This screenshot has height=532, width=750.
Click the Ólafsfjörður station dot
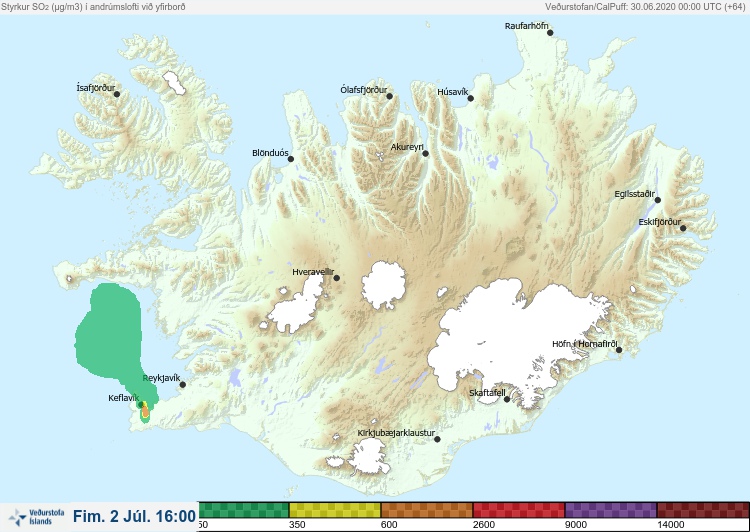390,97
